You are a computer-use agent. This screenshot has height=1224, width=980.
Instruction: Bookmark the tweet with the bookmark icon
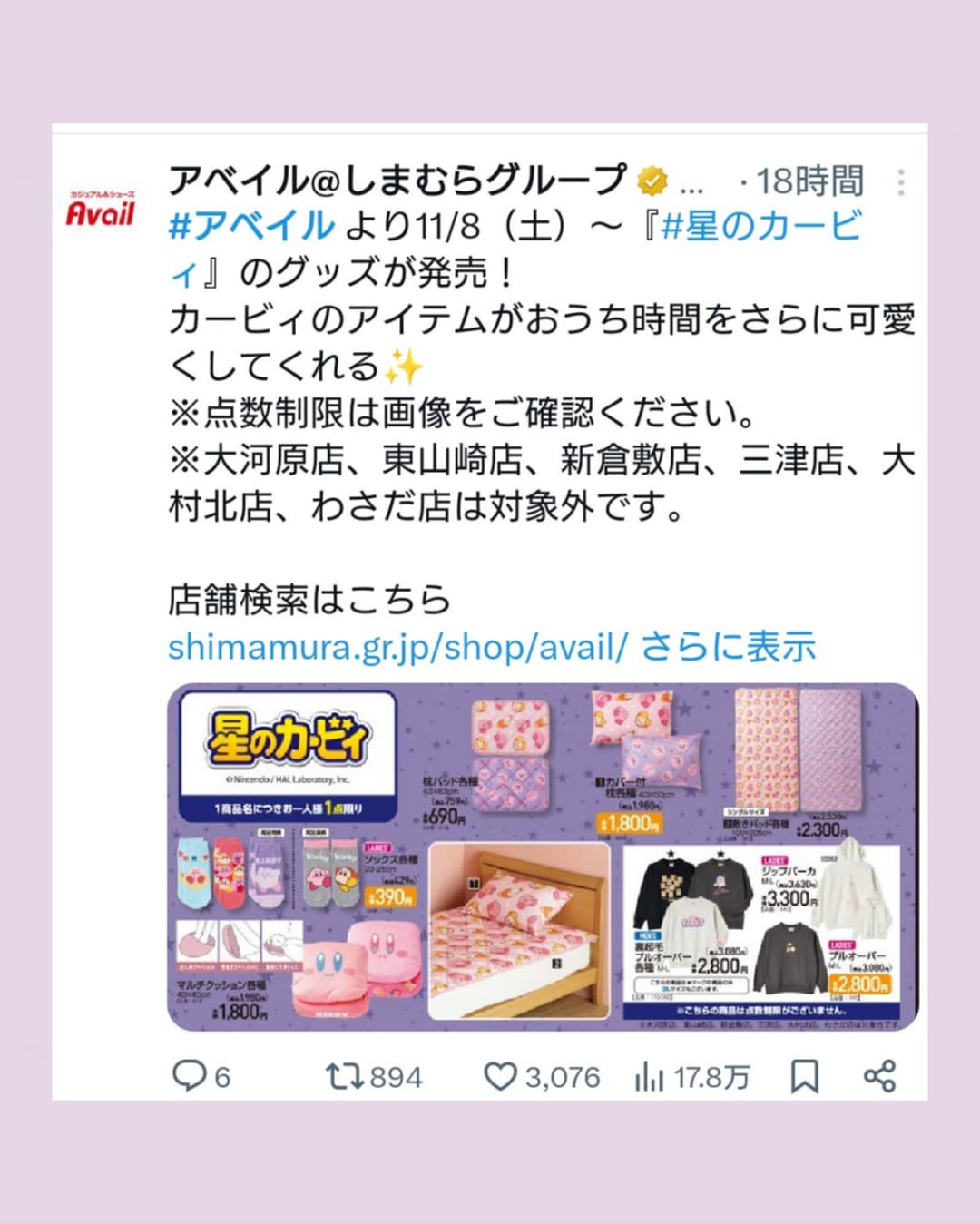[x=804, y=1077]
